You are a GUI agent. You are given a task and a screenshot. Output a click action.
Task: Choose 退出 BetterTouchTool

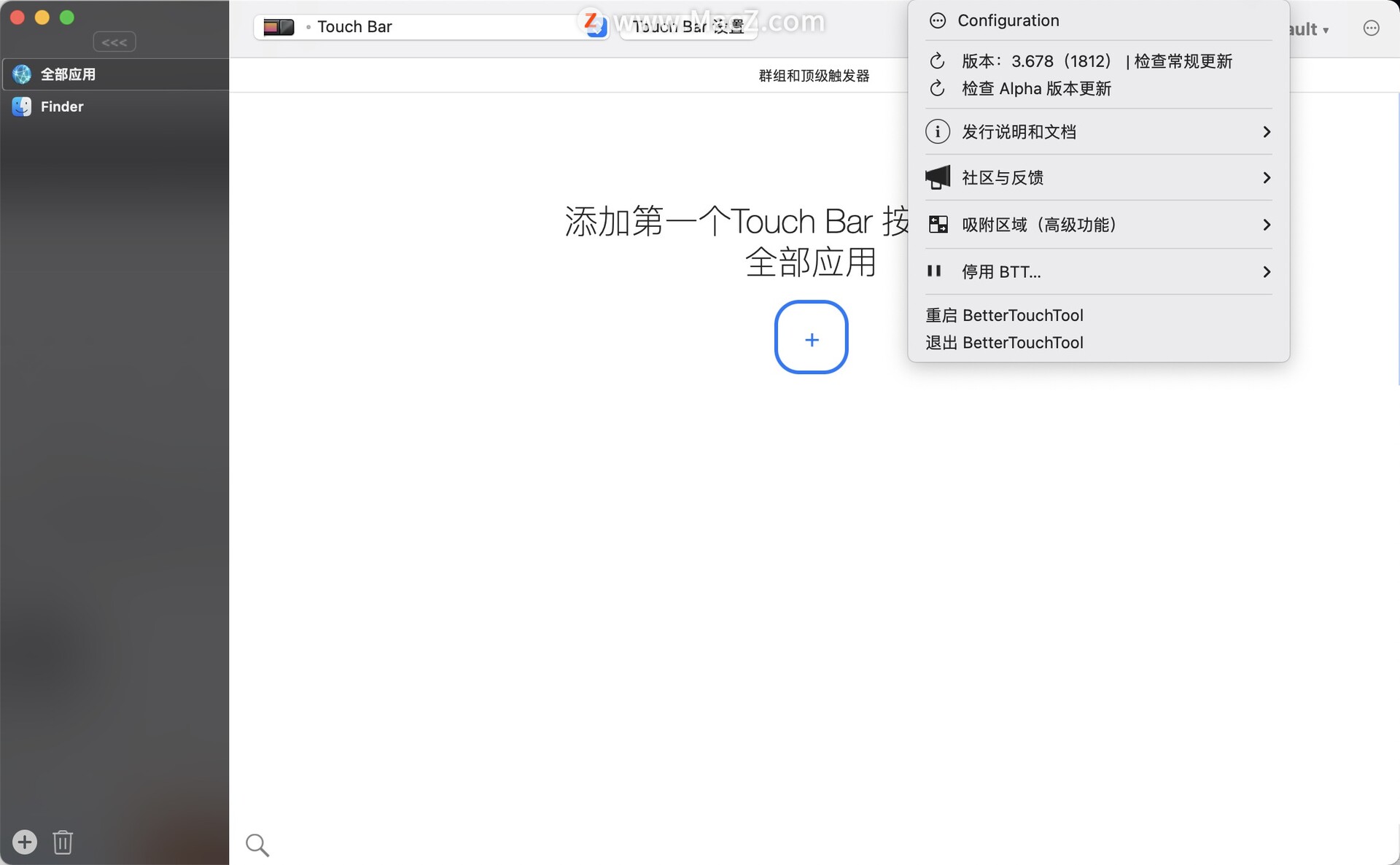point(1004,343)
